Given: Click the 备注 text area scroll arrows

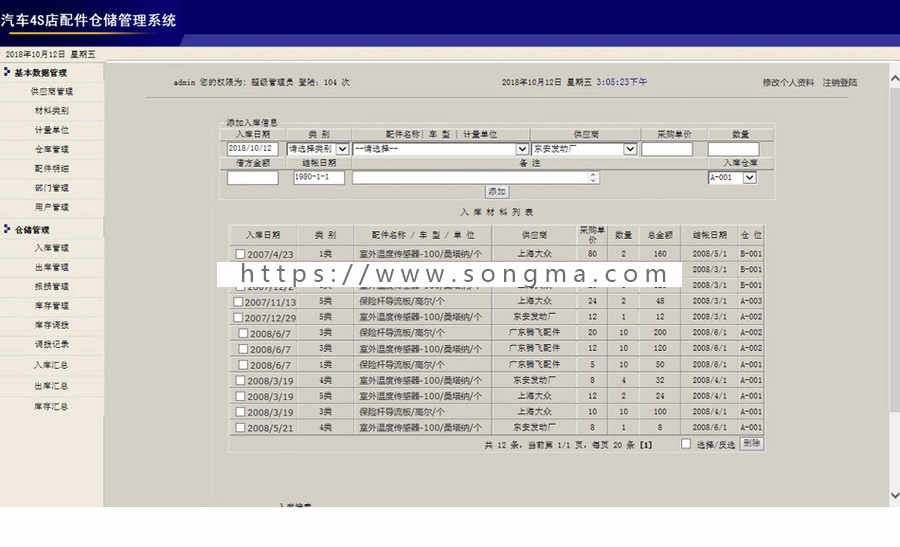Looking at the screenshot, I should 593,177.
